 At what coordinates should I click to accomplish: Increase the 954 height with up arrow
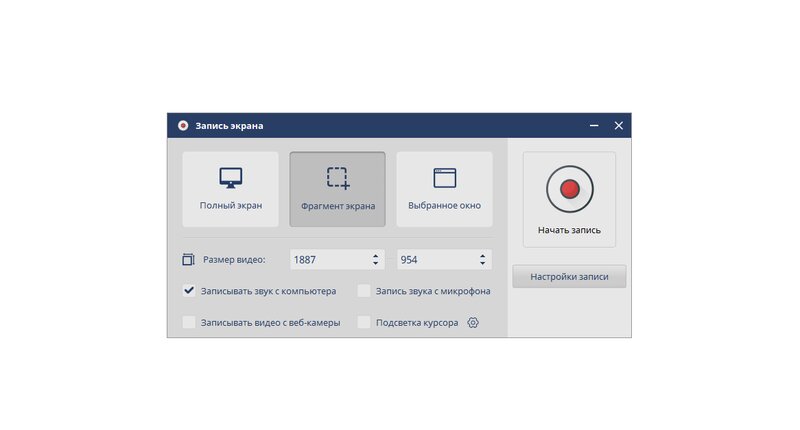tap(483, 256)
